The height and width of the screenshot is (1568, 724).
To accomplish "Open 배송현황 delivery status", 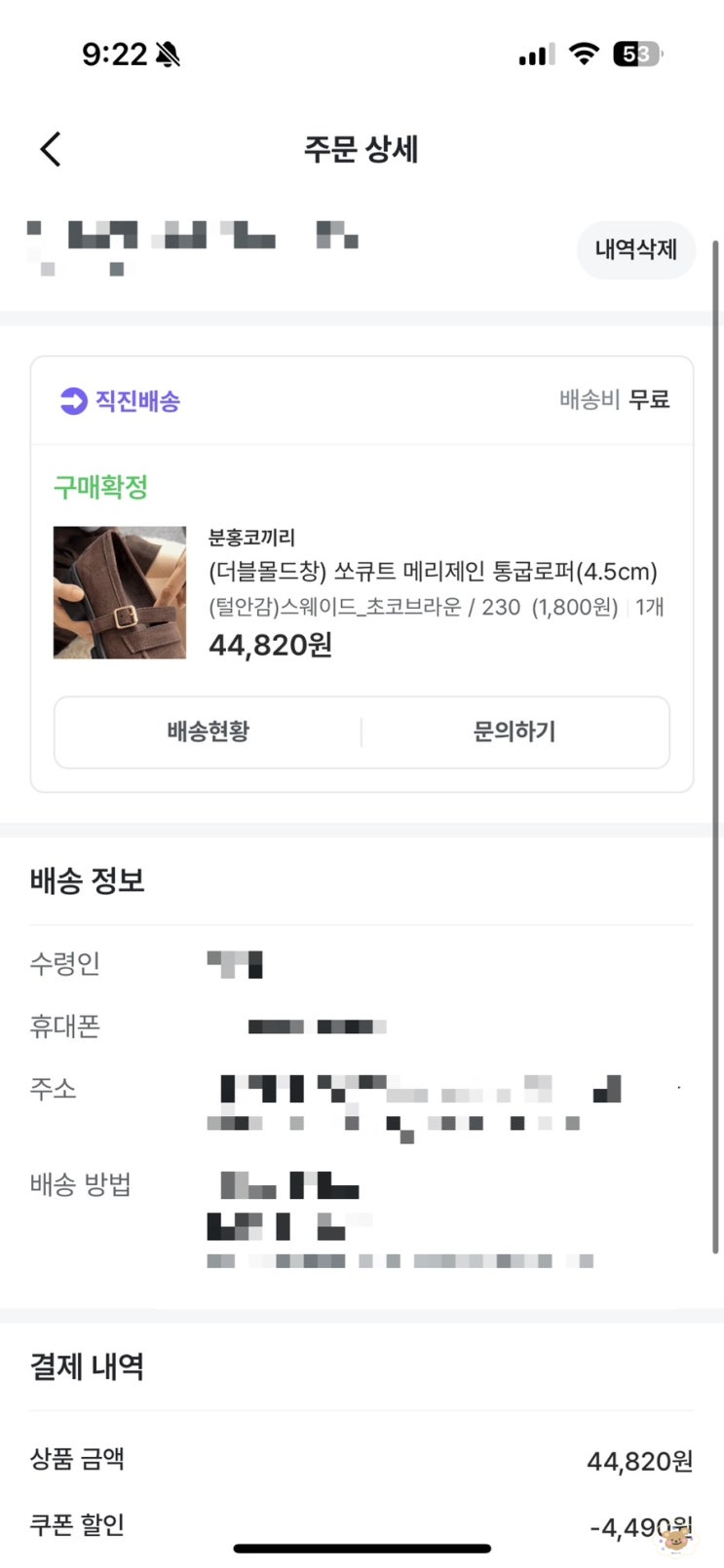I will (x=208, y=731).
